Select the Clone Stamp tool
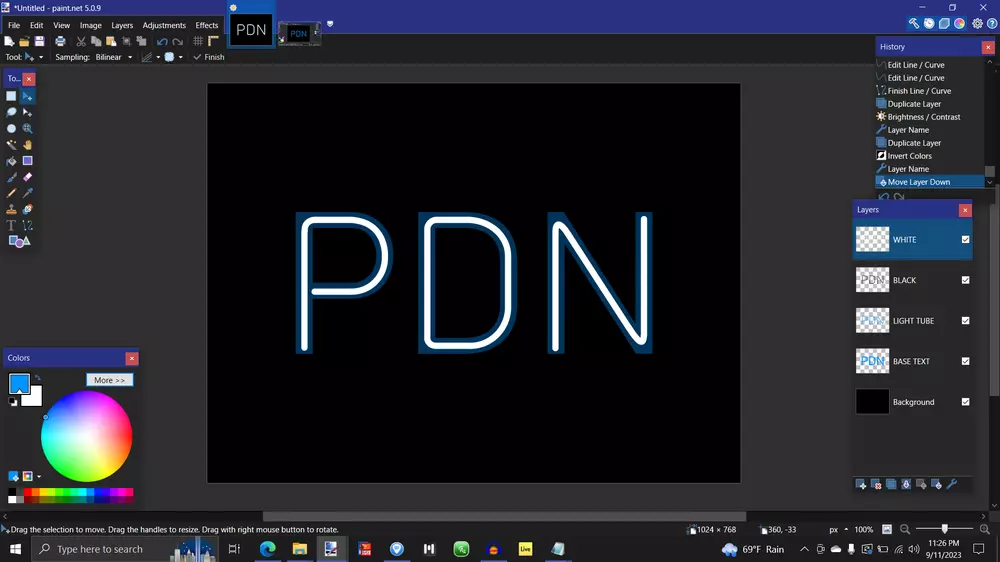Viewport: 1000px width, 562px height. tap(11, 209)
